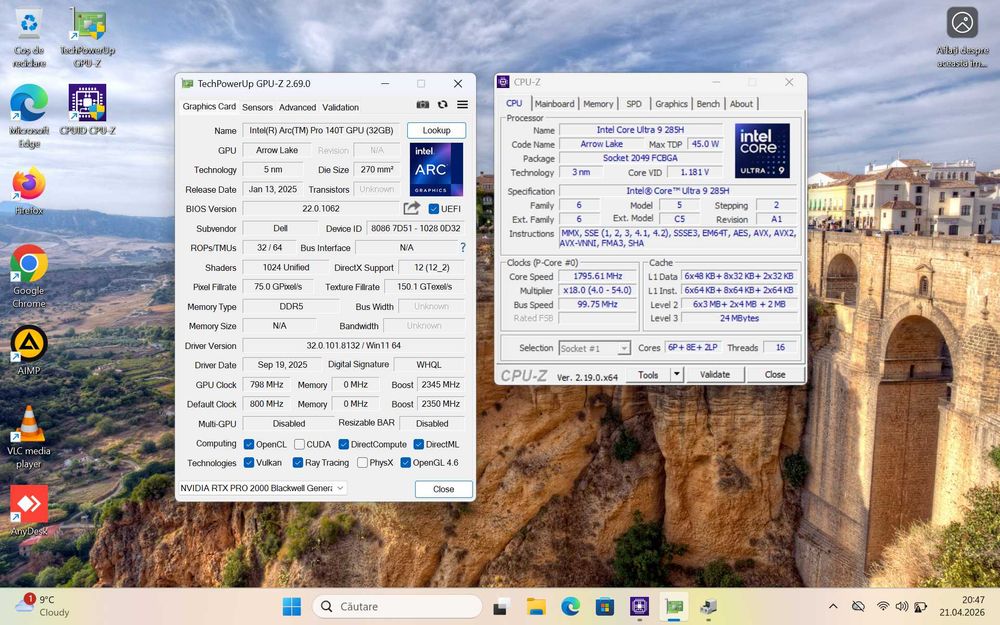Click the Intel ARC graphics logo
Viewport: 1000px width, 625px height.
(x=436, y=170)
